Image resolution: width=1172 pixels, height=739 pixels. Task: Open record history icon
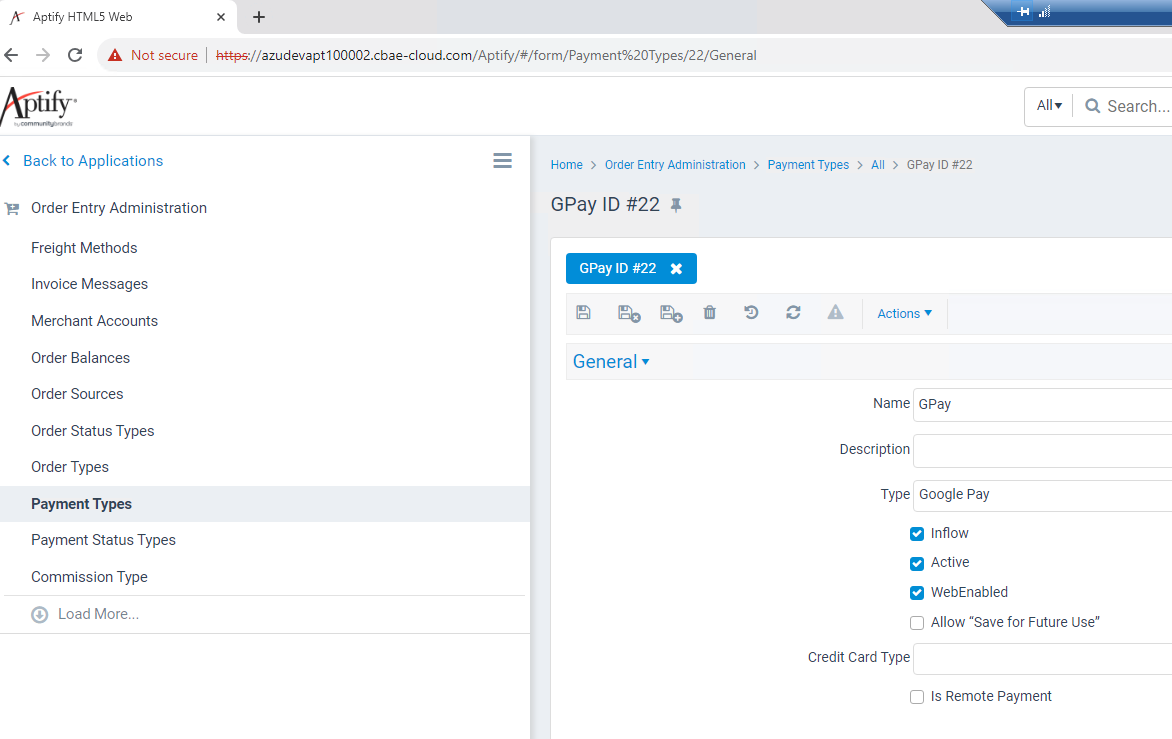pos(751,313)
